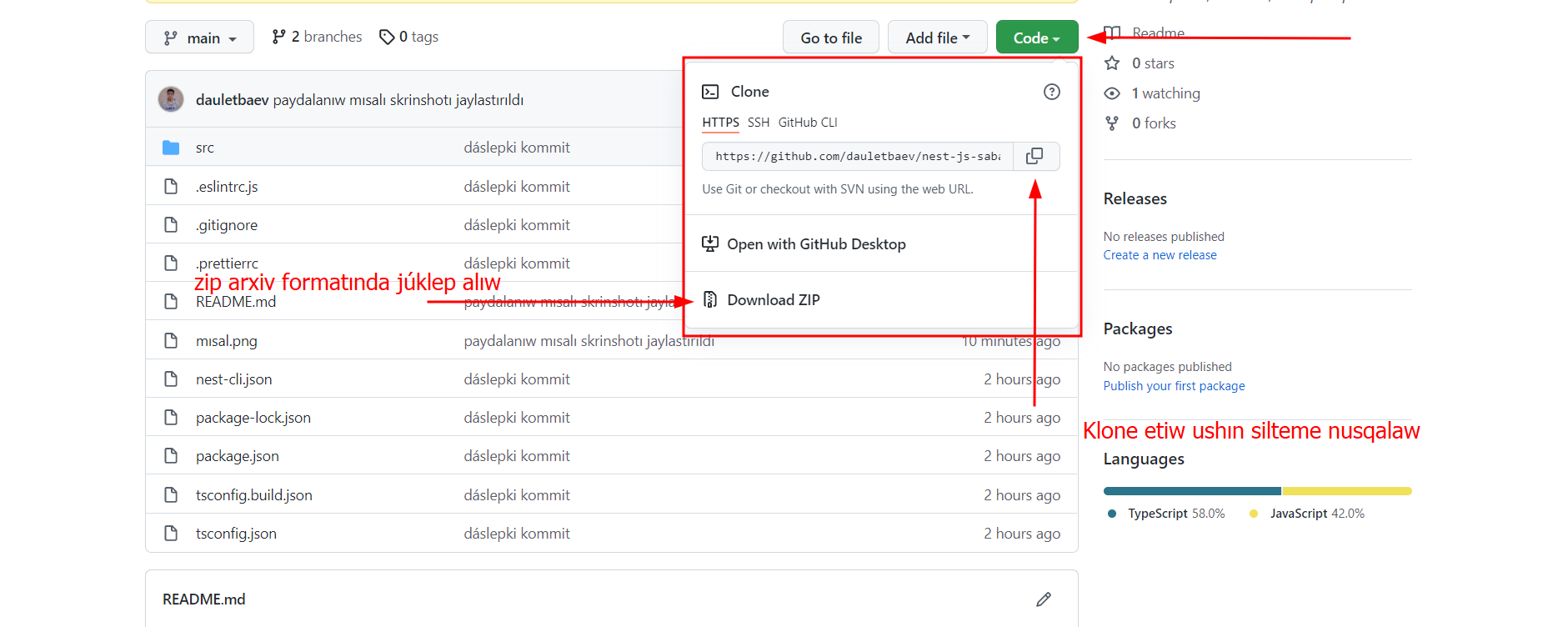Click the 1 watching link
Image resolution: width=1568 pixels, height=627 pixels.
click(1165, 93)
